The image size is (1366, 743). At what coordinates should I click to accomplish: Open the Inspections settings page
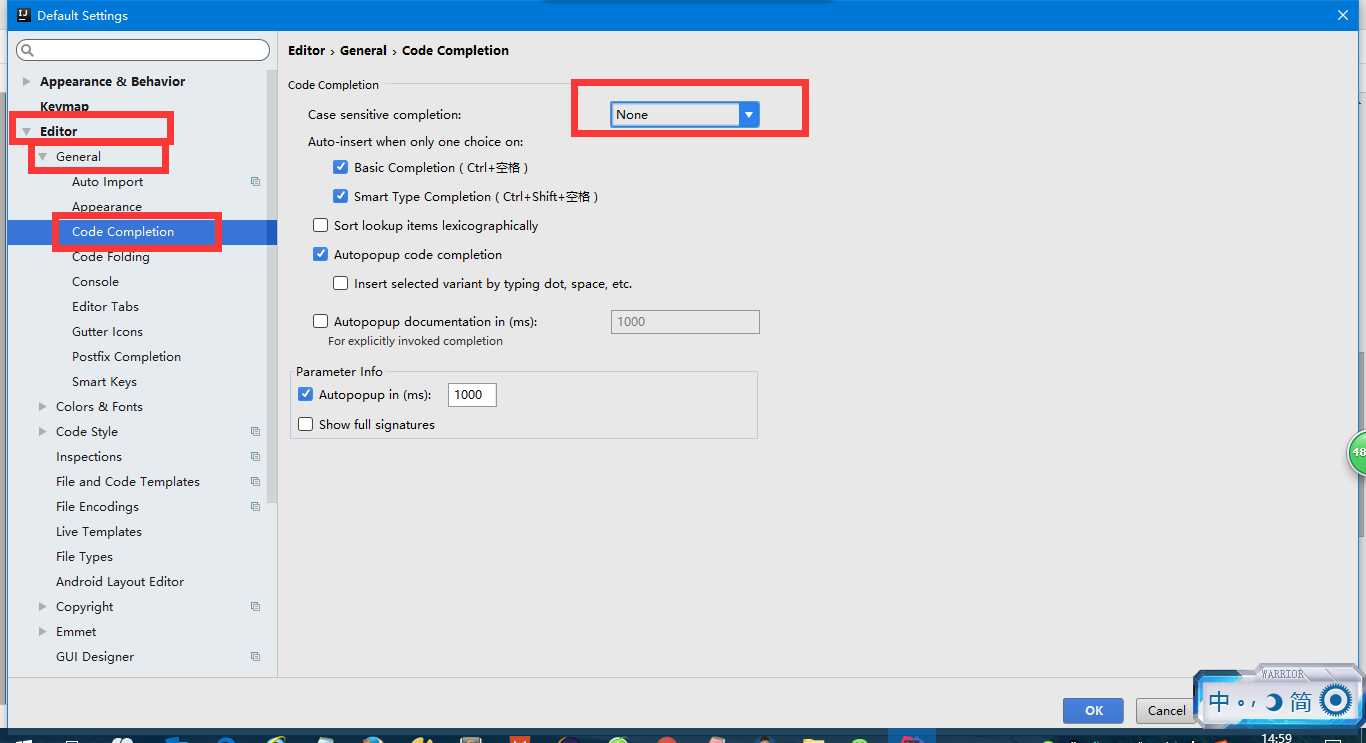click(89, 457)
